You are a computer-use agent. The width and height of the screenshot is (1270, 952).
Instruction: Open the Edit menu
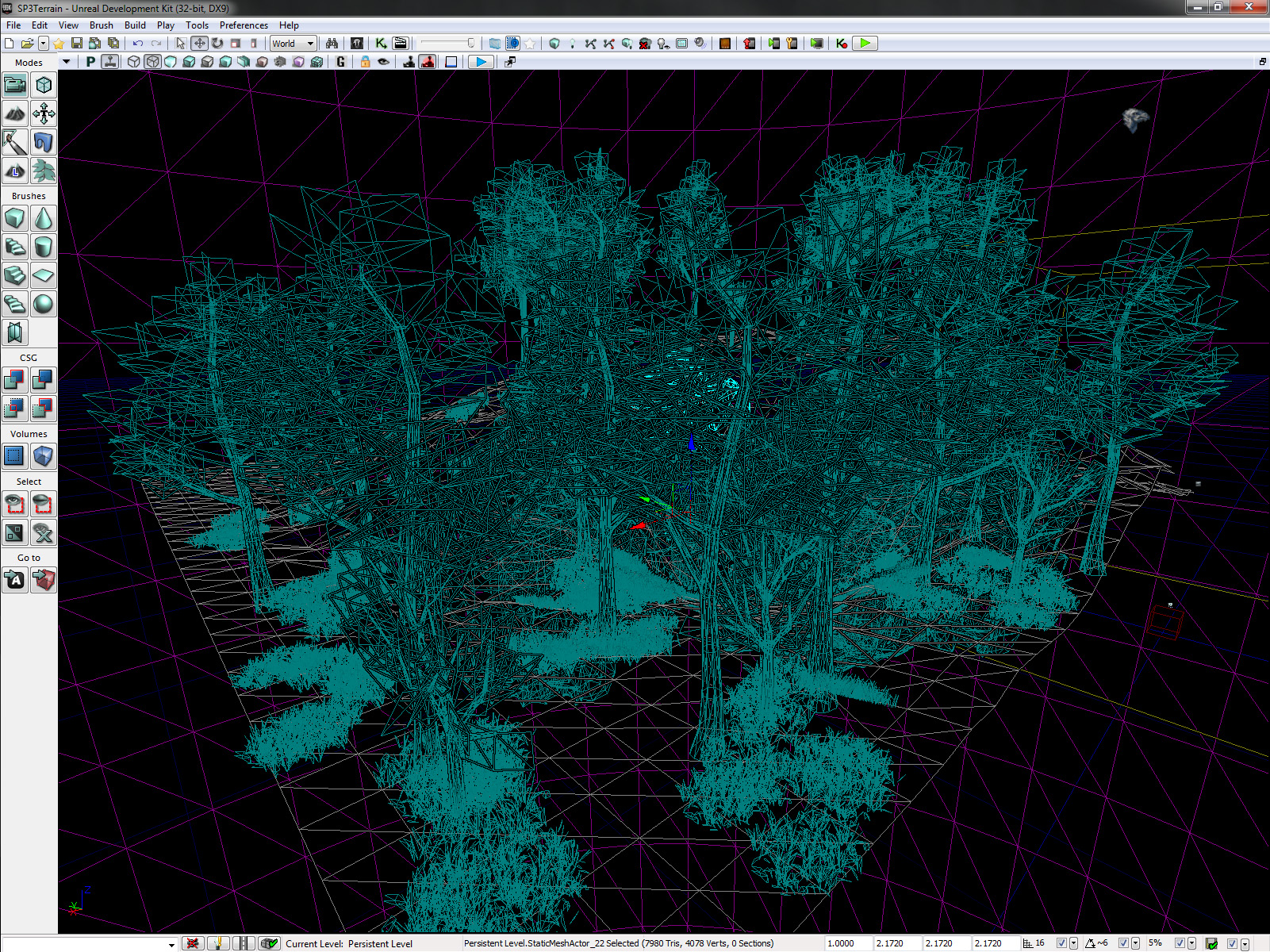point(40,25)
